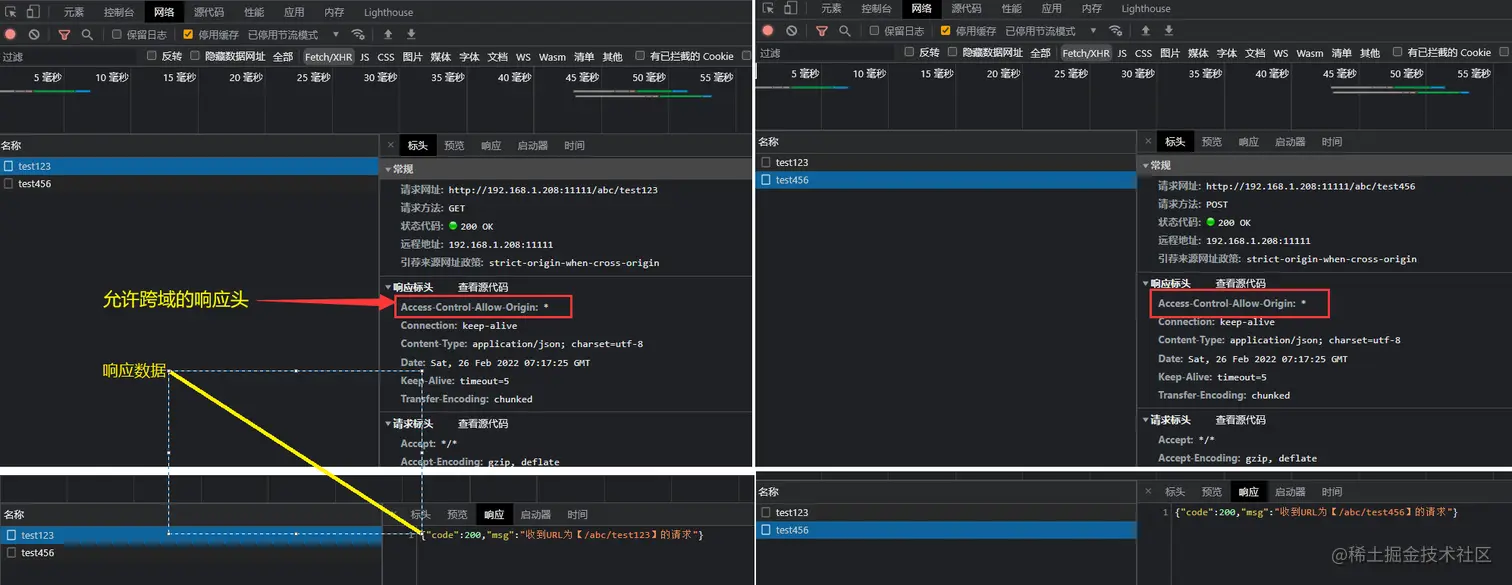Open 已停用节流模式 throttling dropdown, upper-left DevTools
This screenshot has height=585, width=1512.
pos(295,35)
